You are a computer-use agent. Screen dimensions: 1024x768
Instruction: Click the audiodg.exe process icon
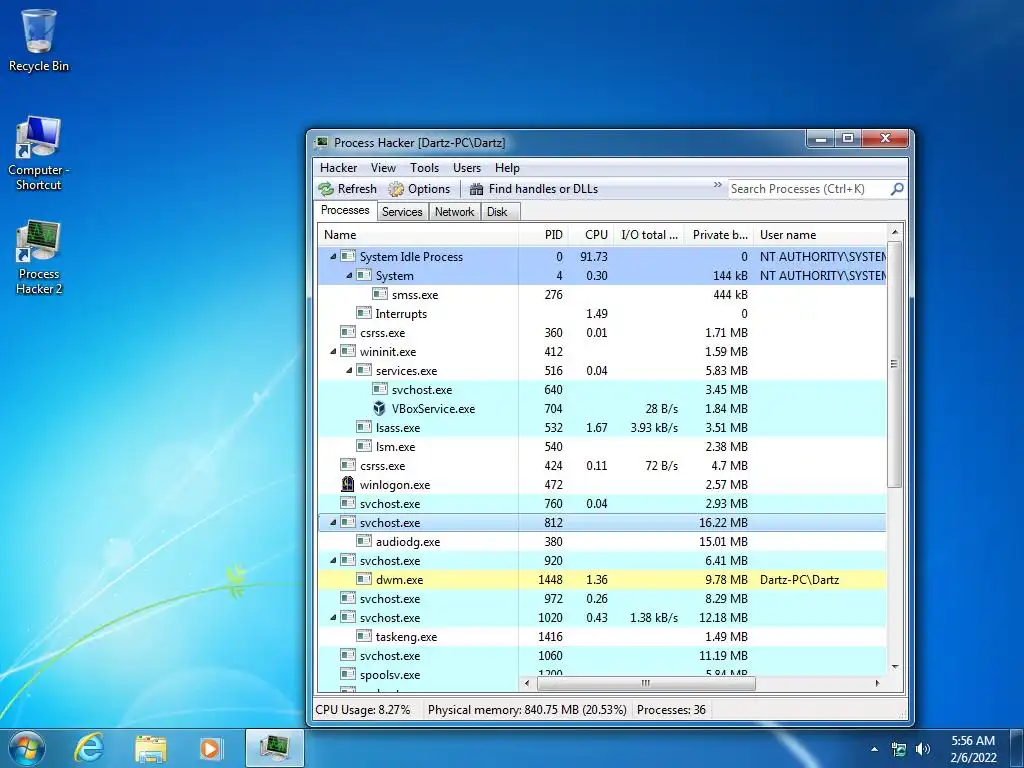click(364, 541)
